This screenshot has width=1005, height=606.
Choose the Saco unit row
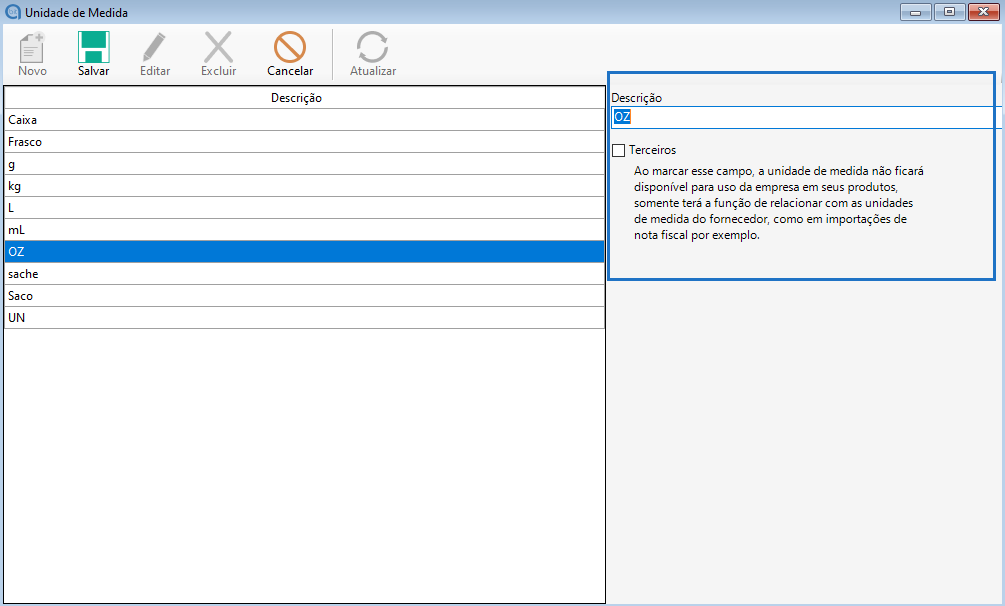pos(304,296)
